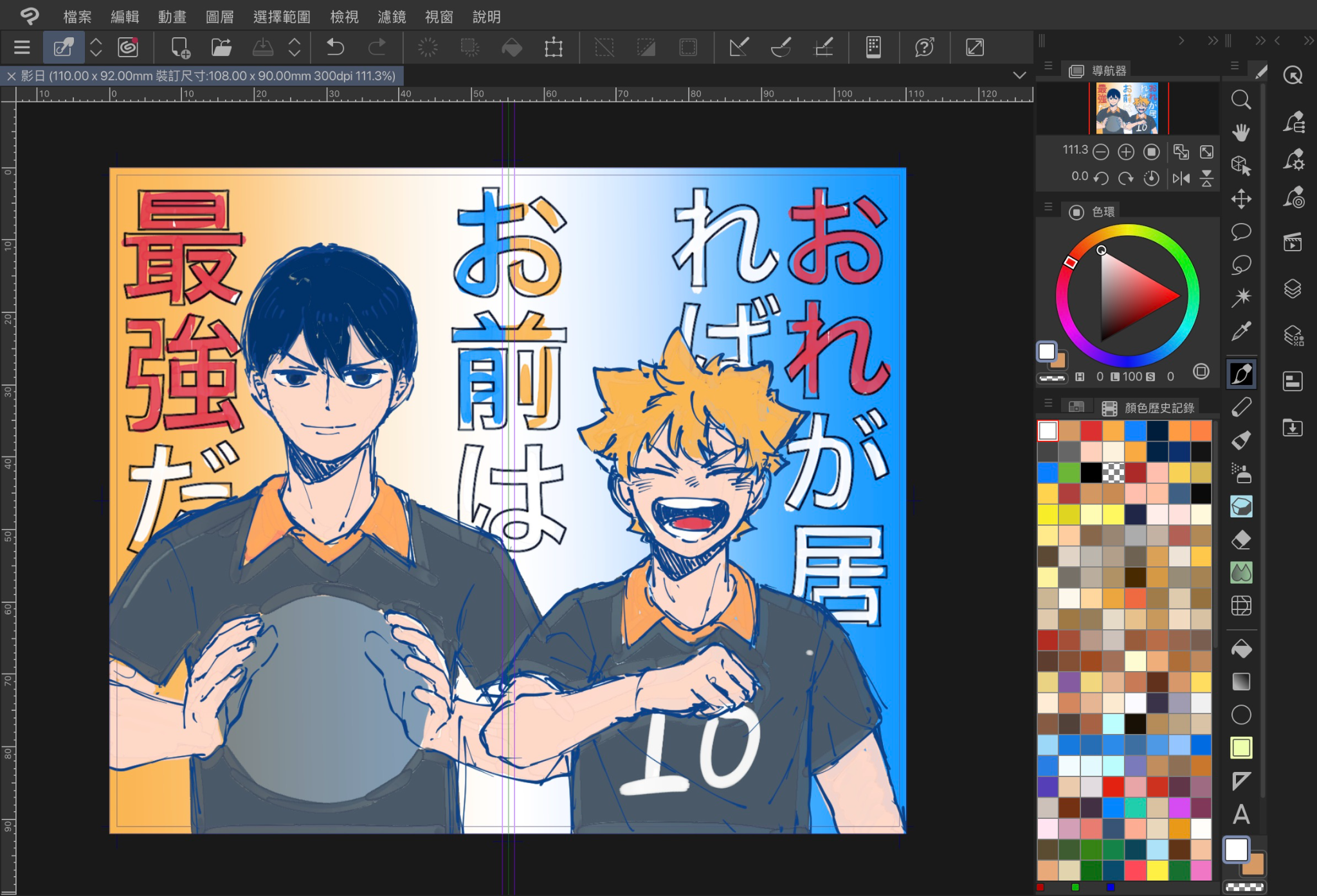Open the Color History palette menu
Screen dimensions: 1317x896
[1048, 403]
